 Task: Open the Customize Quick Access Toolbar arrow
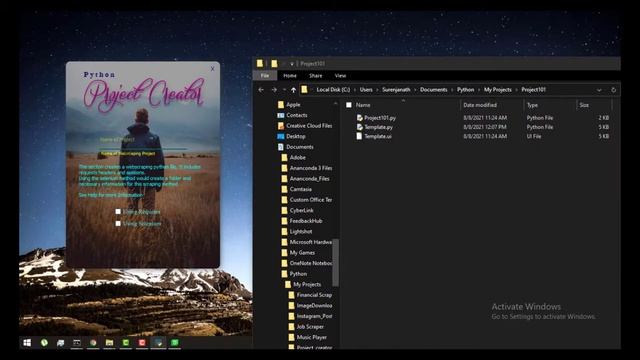292,64
